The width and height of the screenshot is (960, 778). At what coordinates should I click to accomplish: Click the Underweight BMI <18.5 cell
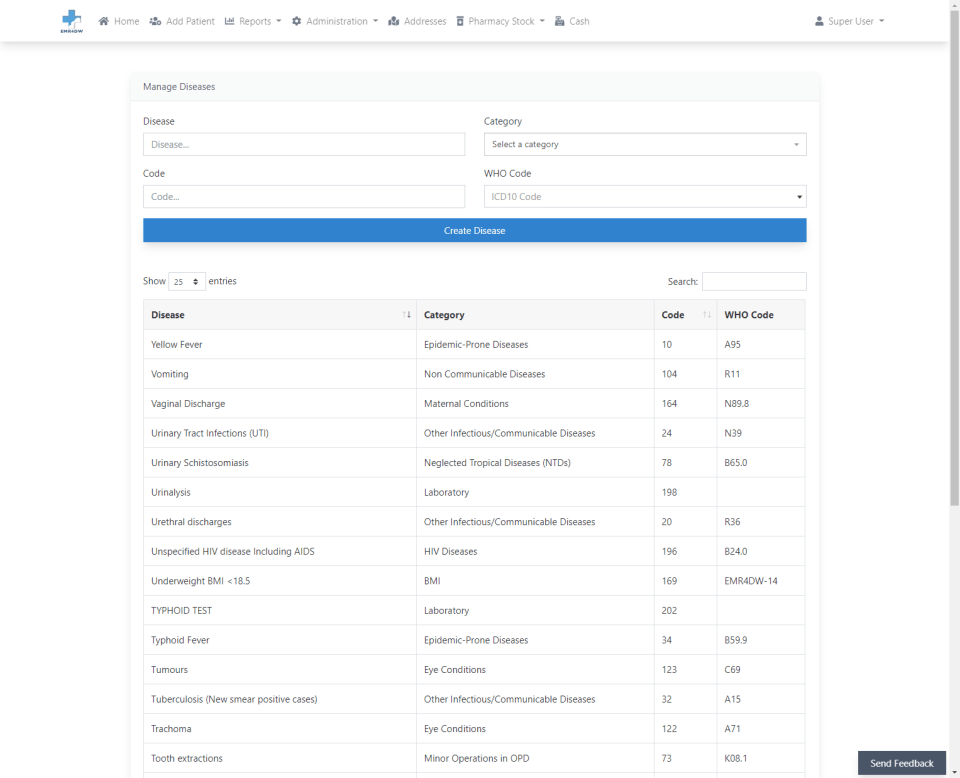tap(280, 581)
